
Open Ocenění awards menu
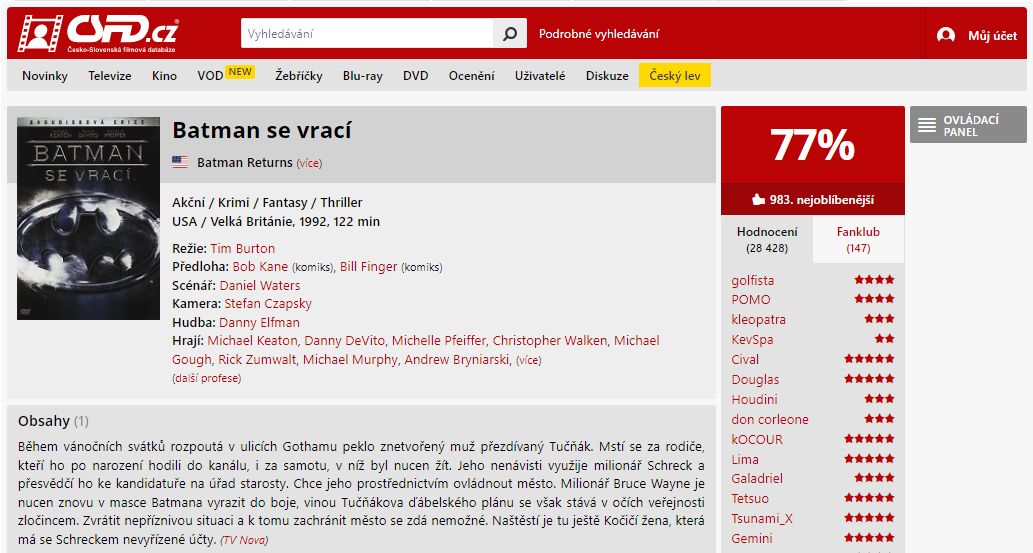pos(471,76)
